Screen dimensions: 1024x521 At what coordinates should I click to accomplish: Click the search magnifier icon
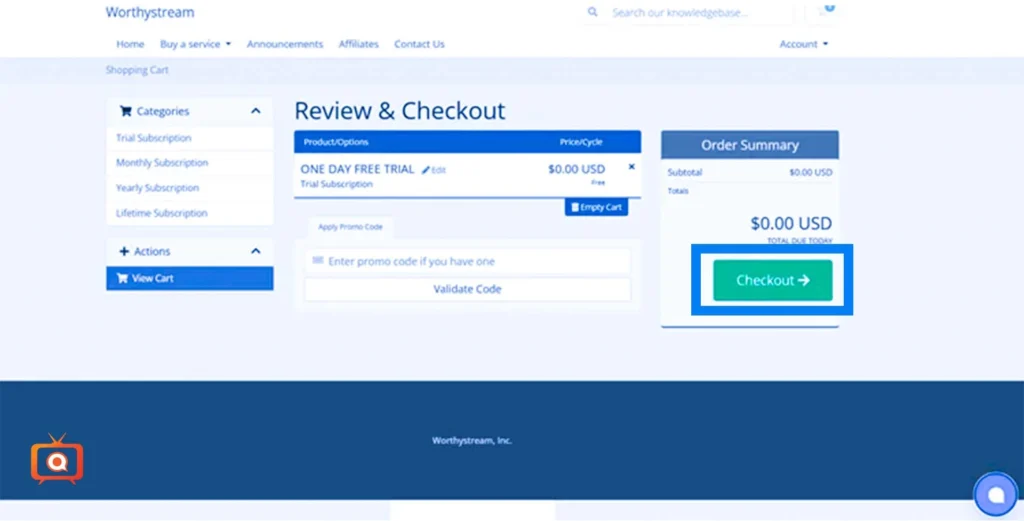pyautogui.click(x=592, y=12)
